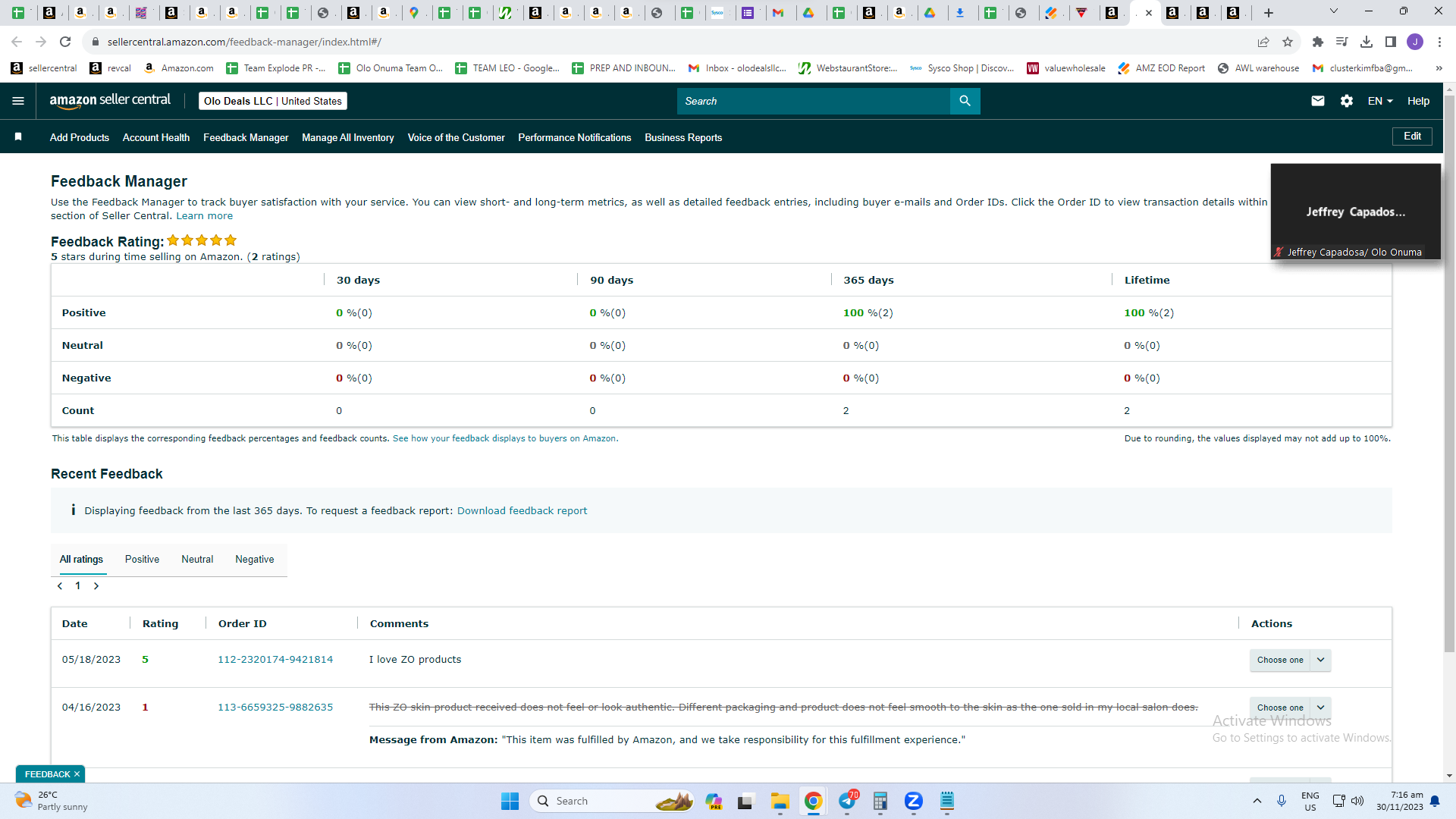This screenshot has width=1456, height=819.
Task: Expand actions dropdown for order 113-6659325-9882635
Action: point(1320,708)
